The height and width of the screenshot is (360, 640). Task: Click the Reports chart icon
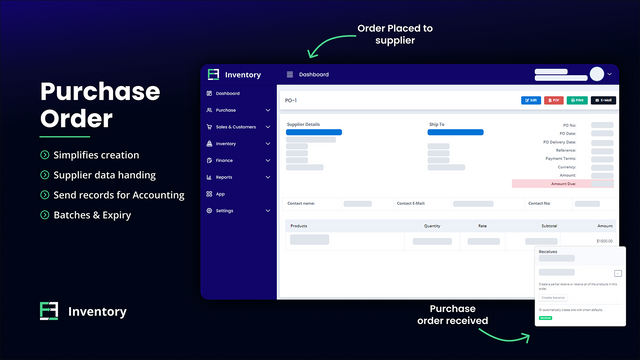pos(209,177)
